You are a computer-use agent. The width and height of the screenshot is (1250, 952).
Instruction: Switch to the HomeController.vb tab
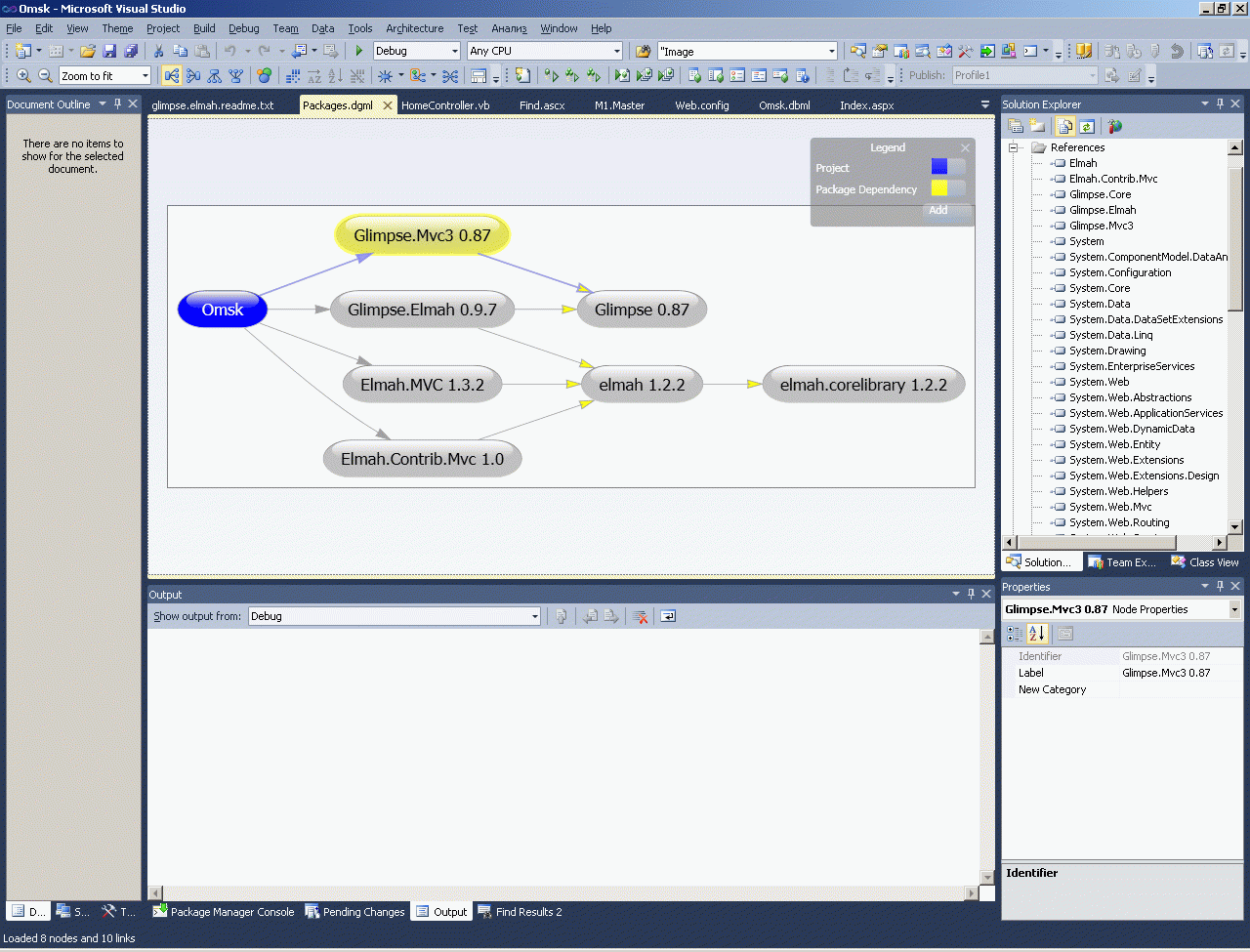pos(445,105)
